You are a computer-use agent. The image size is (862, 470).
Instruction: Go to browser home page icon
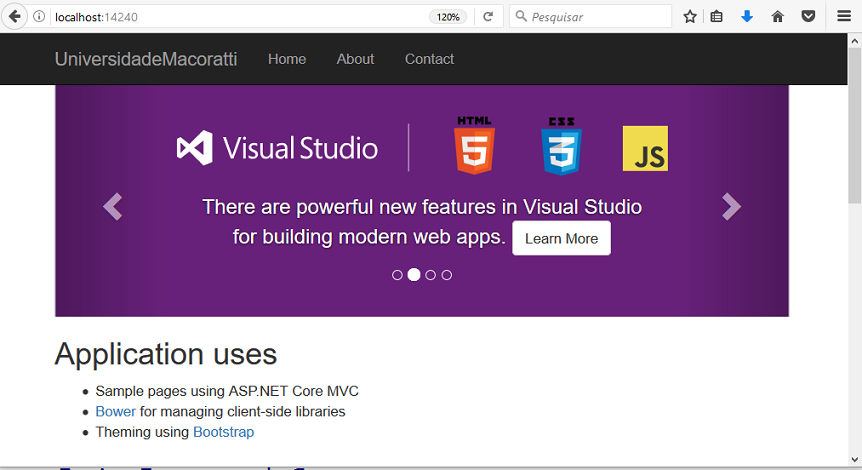(777, 16)
